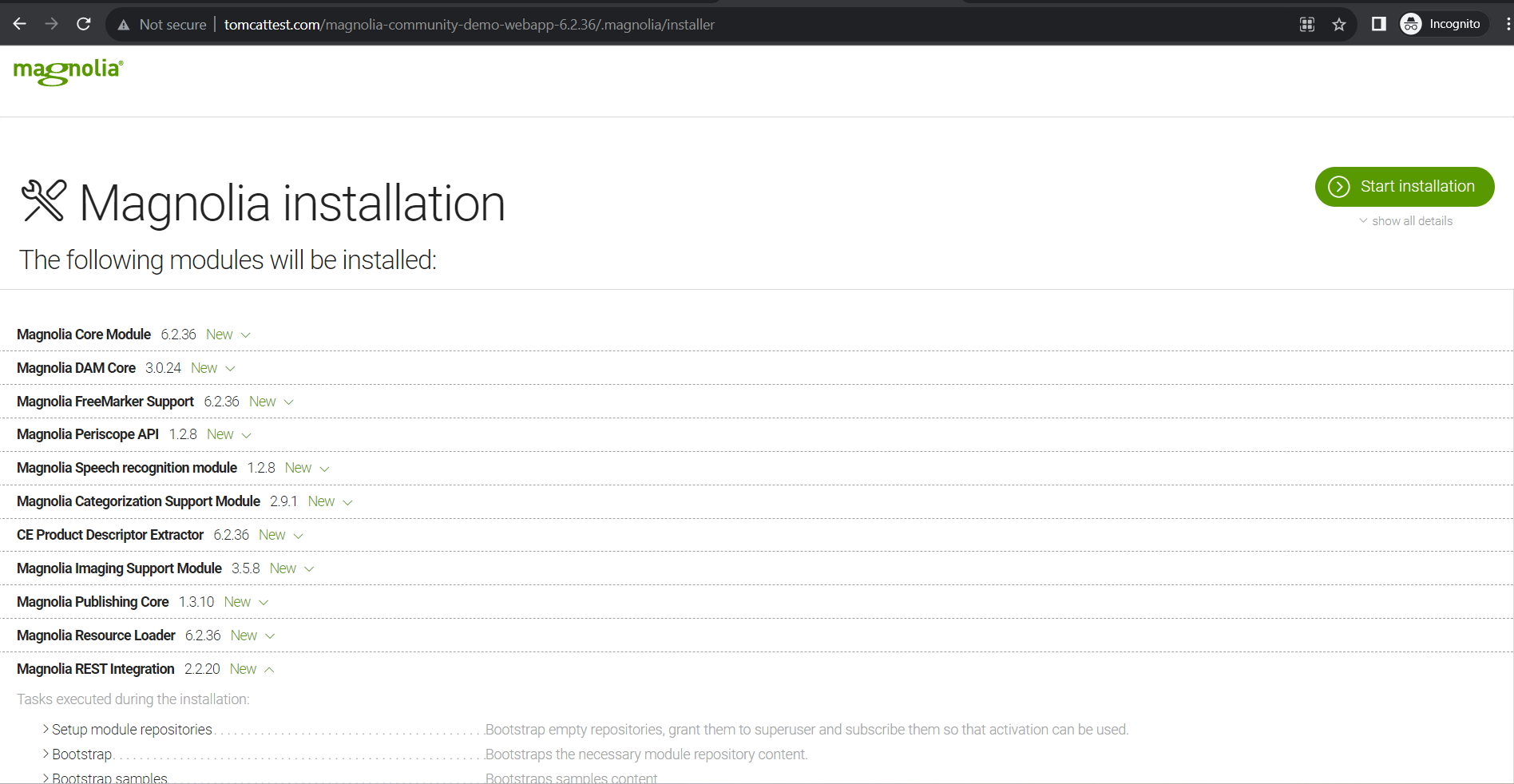Screen dimensions: 1514x784
Task: Click the Magnolia logo
Action: pos(69,71)
